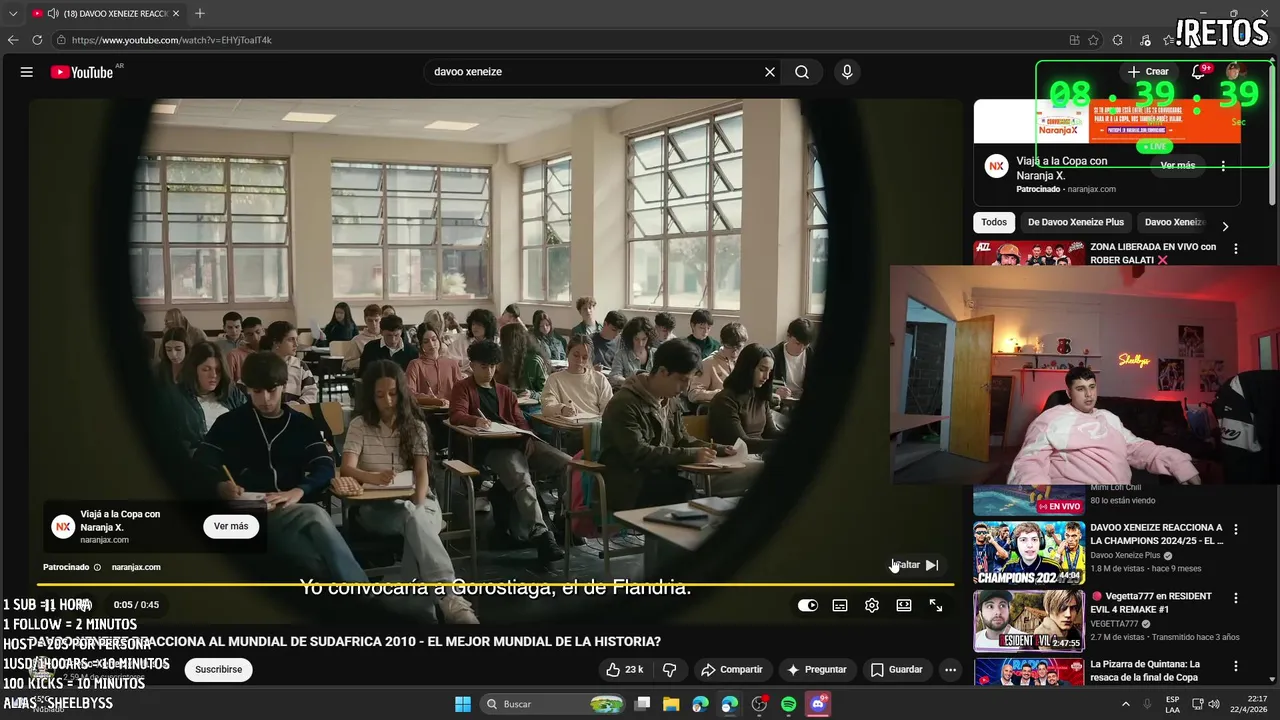The width and height of the screenshot is (1280, 720).
Task: Mute the tab via speaker icon
Action: coord(52,13)
